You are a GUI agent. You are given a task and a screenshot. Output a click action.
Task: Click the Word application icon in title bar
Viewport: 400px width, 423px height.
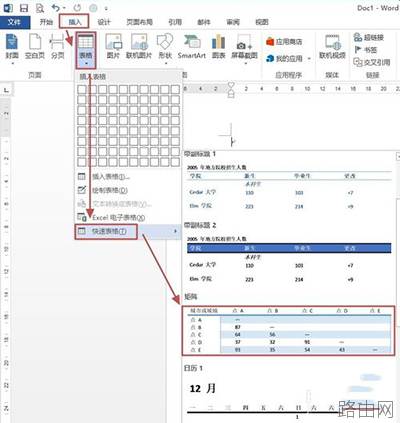click(x=7, y=7)
